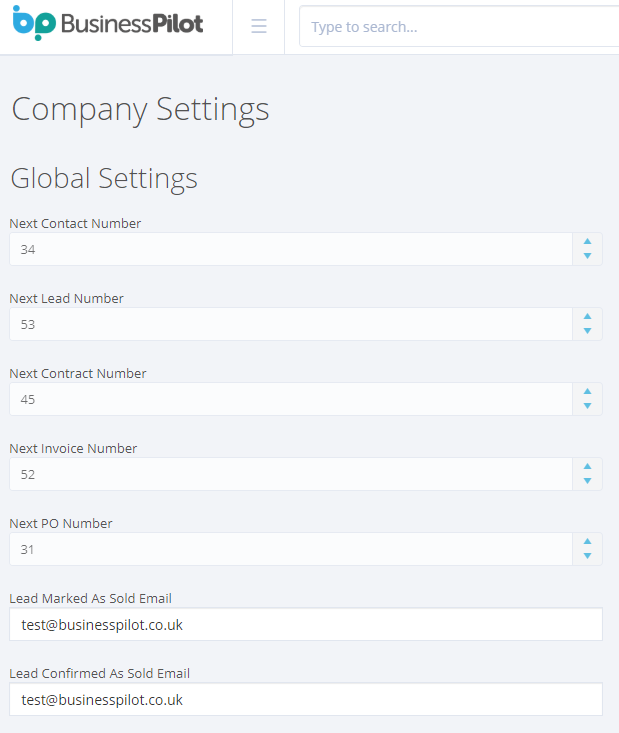This screenshot has width=619, height=733.
Task: Click the Company Settings heading
Action: (140, 110)
